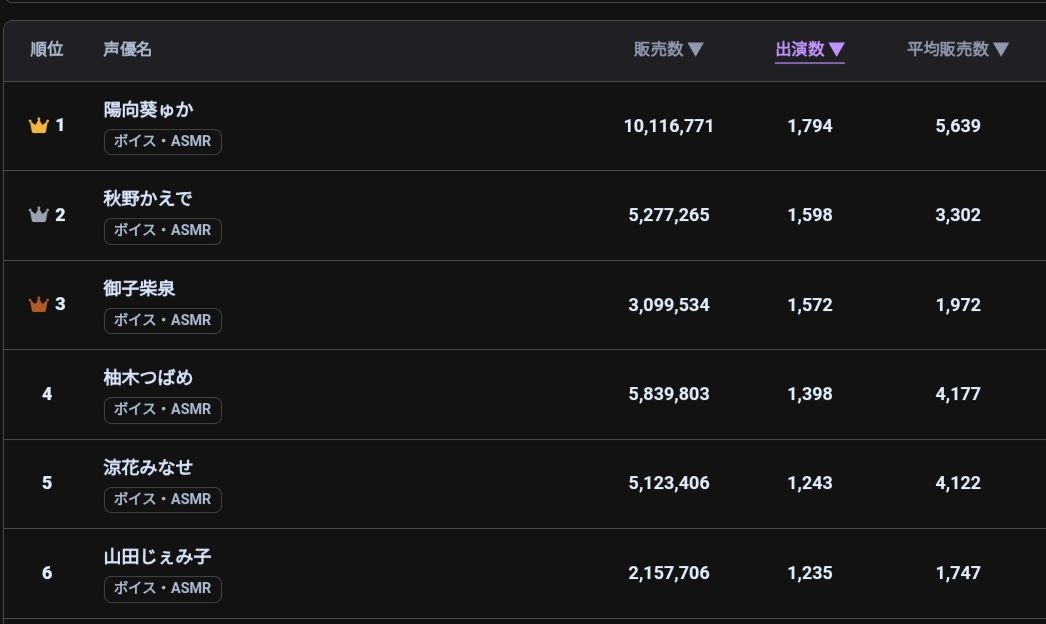Click ボイス・ASMR tag under 秋野かえで

[x=163, y=231]
